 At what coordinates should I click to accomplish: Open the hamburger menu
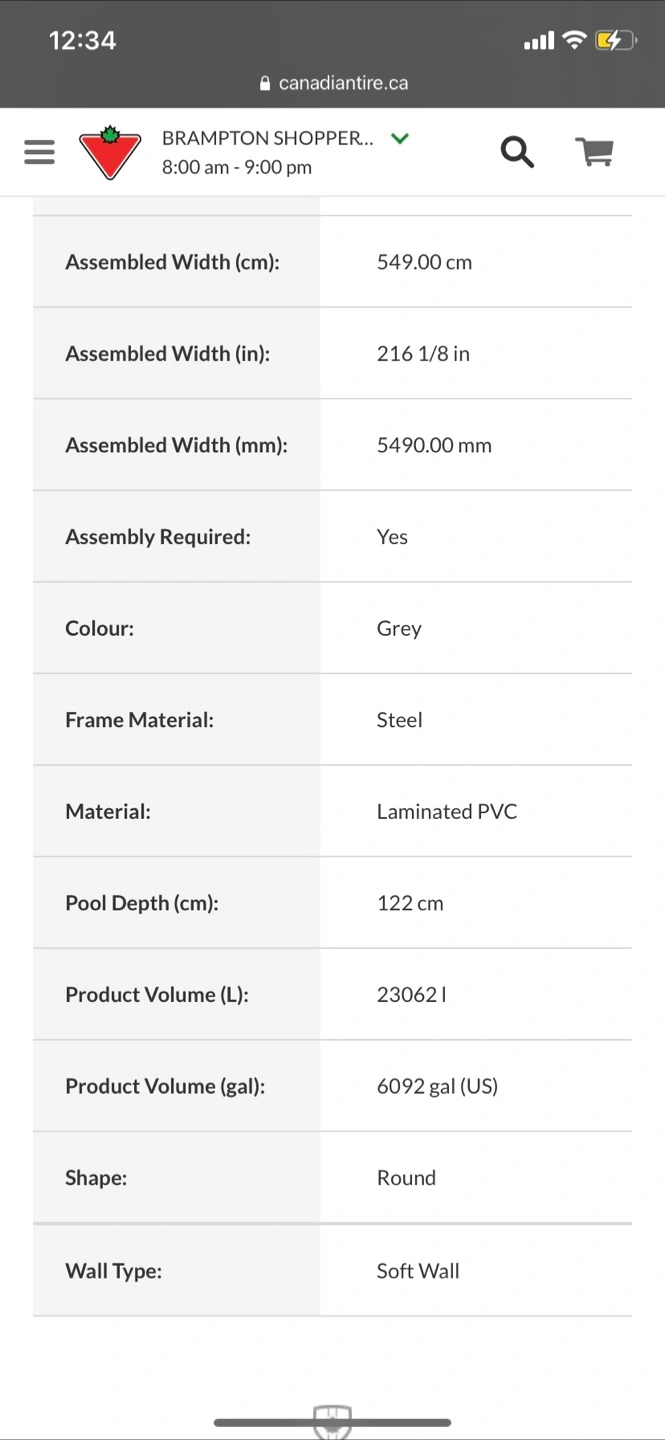click(x=39, y=152)
